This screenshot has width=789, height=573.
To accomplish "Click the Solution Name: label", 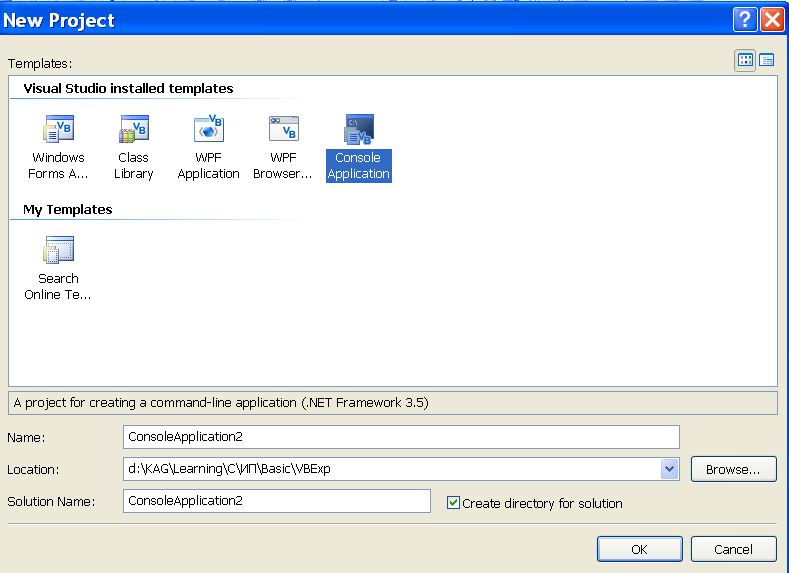I will pyautogui.click(x=51, y=502).
